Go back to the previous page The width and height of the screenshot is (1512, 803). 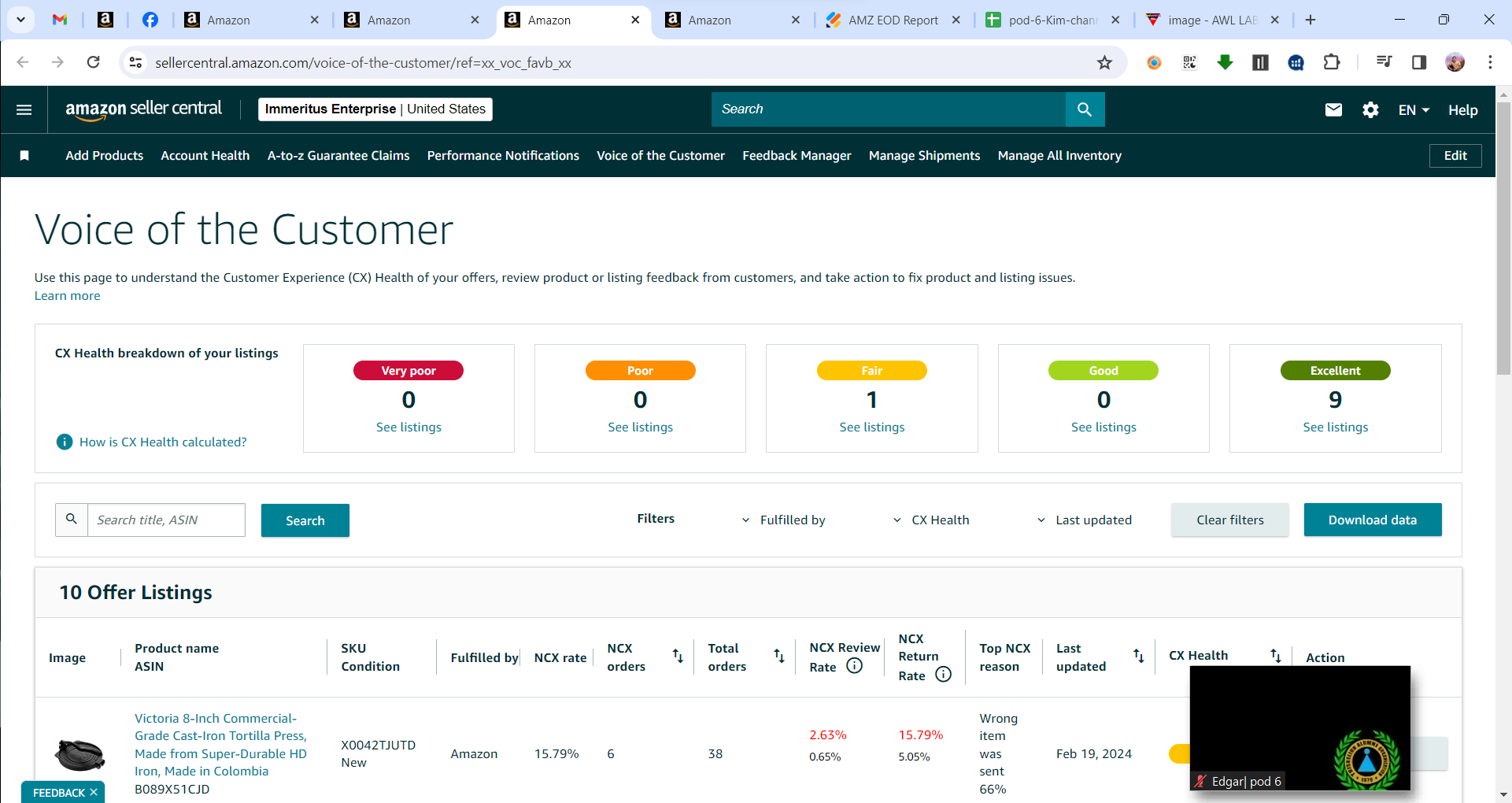point(23,62)
